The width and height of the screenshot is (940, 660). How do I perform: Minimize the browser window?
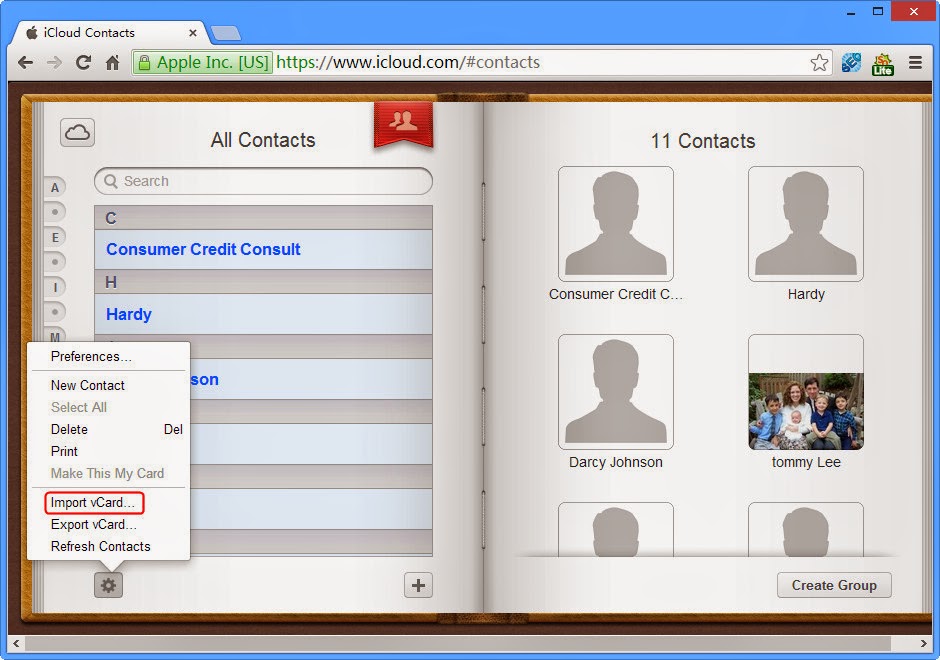click(x=850, y=12)
